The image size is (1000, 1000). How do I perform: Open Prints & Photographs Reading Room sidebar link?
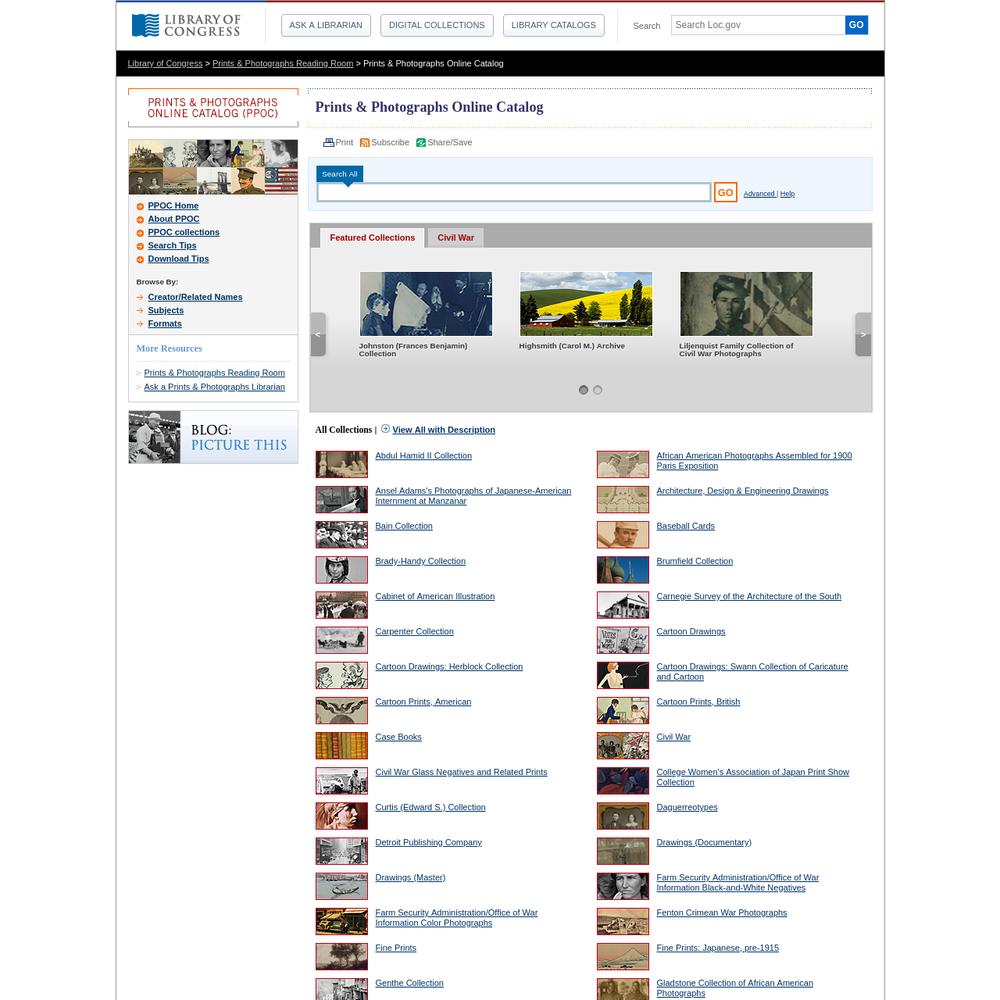(x=214, y=373)
